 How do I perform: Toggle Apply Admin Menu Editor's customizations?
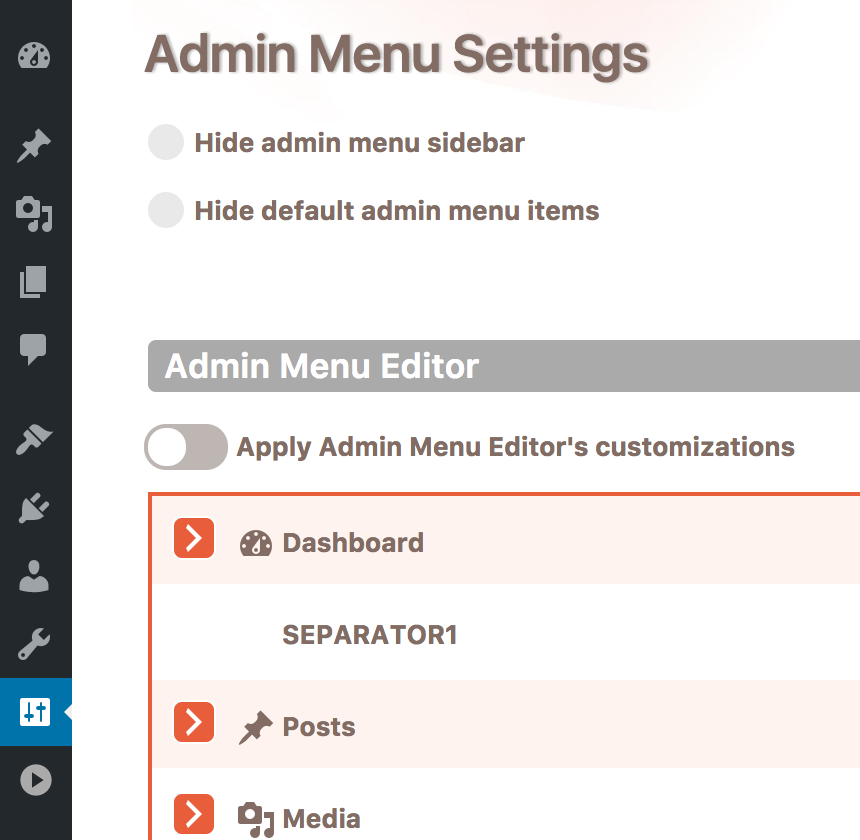pos(186,447)
